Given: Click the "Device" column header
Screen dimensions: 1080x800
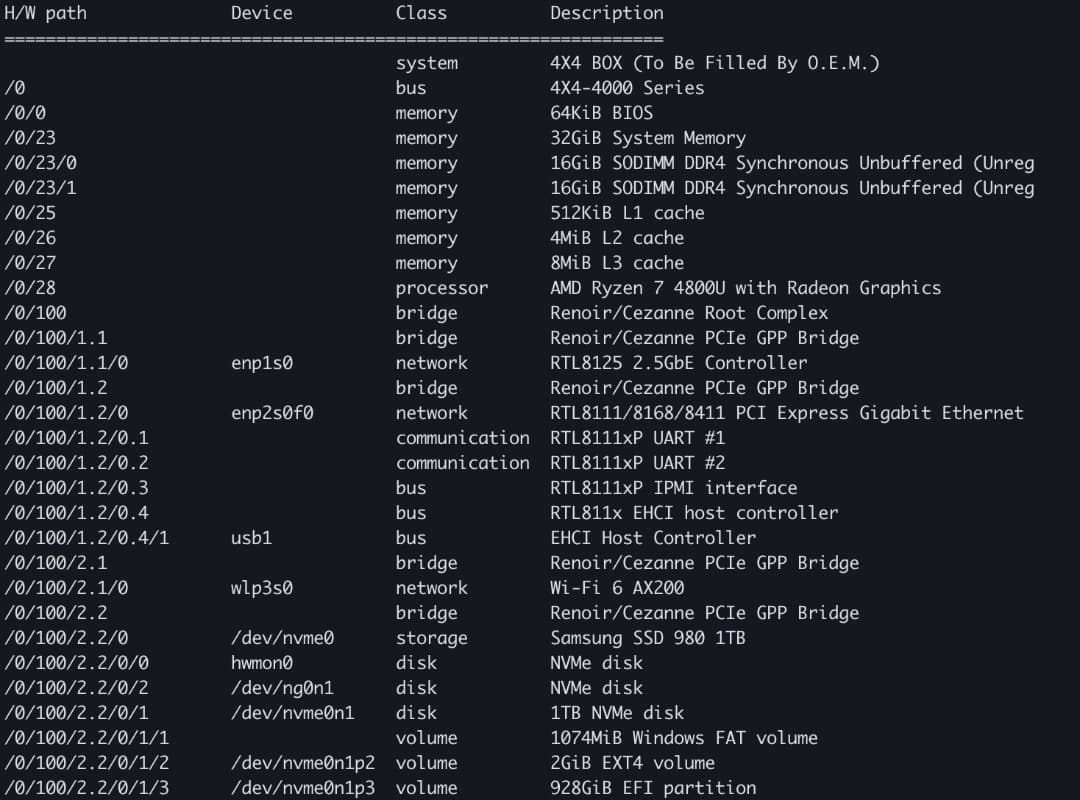Looking at the screenshot, I should [261, 13].
